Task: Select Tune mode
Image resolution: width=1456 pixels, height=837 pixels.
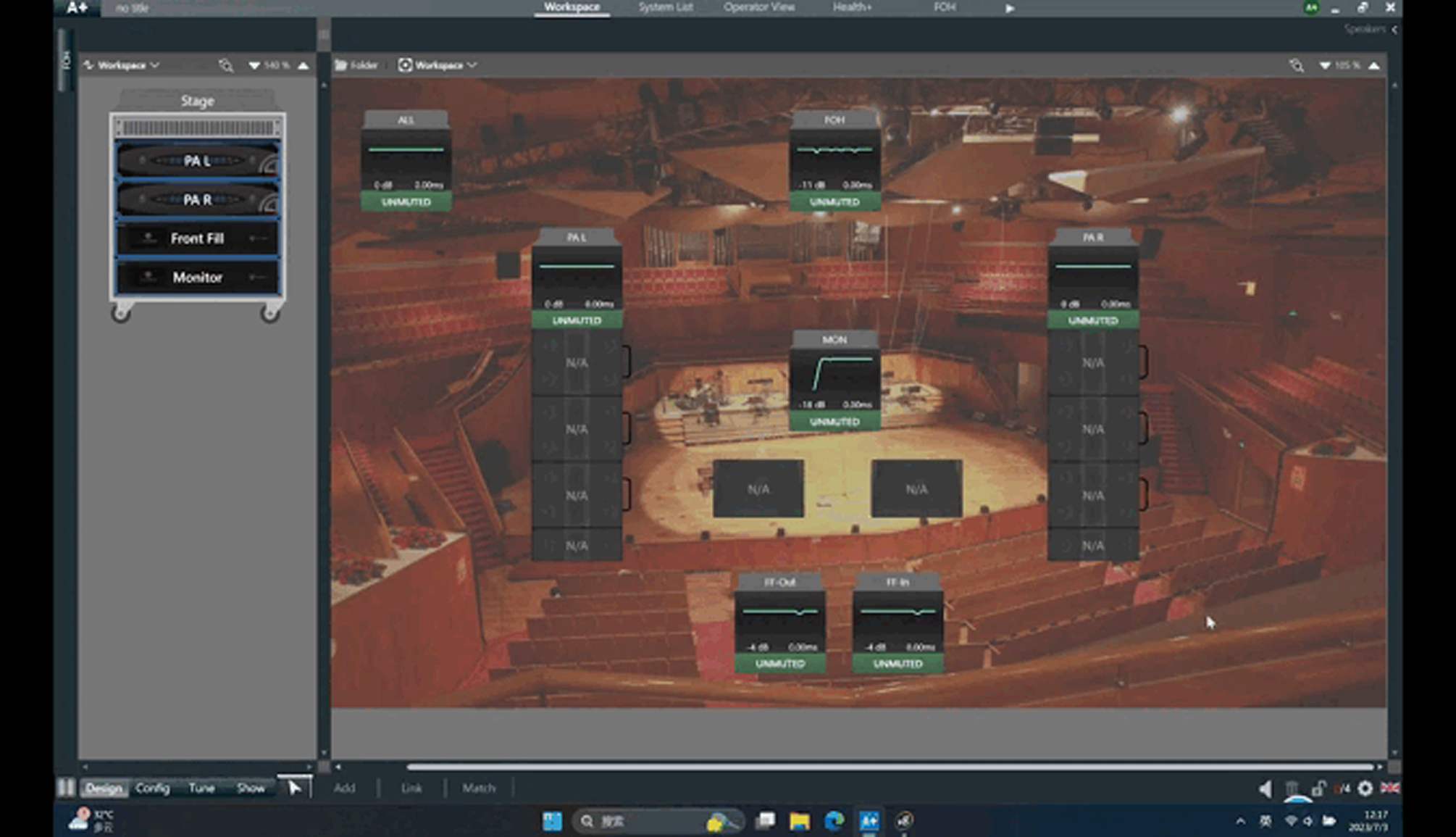Action: [201, 788]
